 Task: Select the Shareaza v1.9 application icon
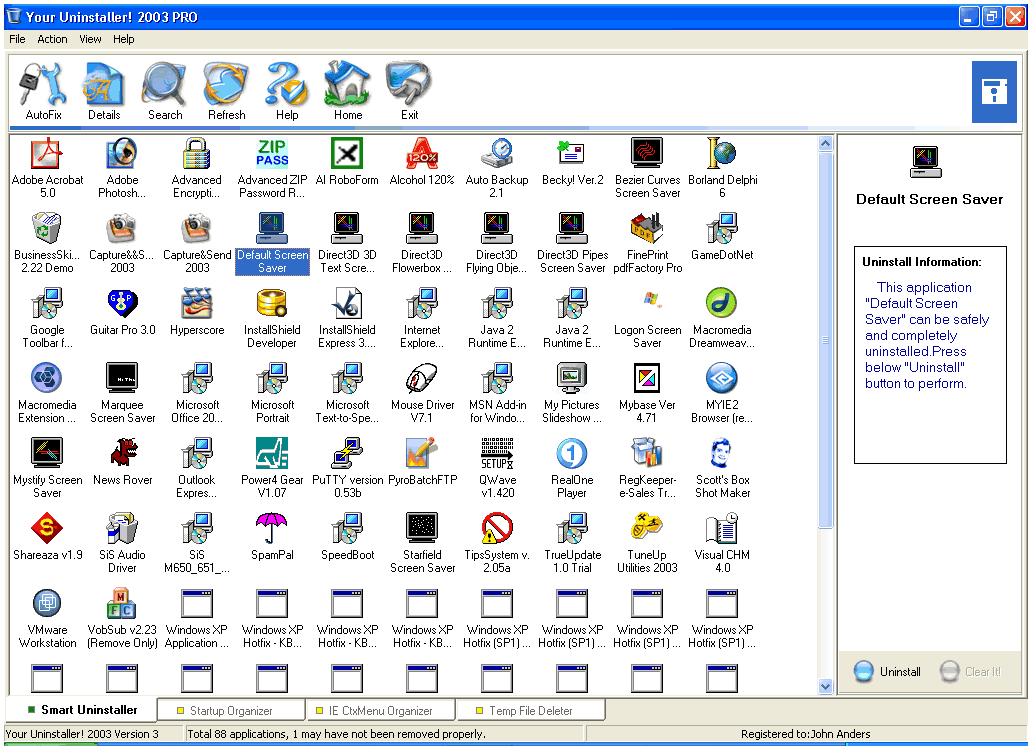coord(47,541)
